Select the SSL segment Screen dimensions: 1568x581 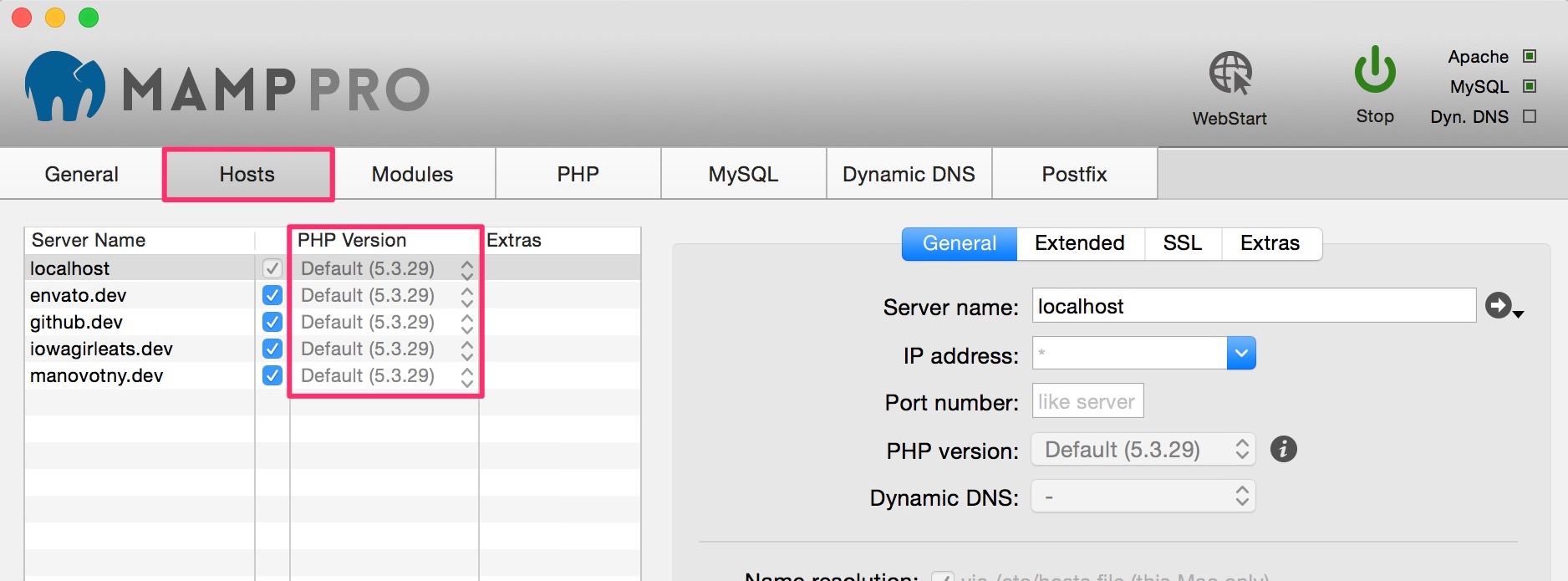(1183, 243)
